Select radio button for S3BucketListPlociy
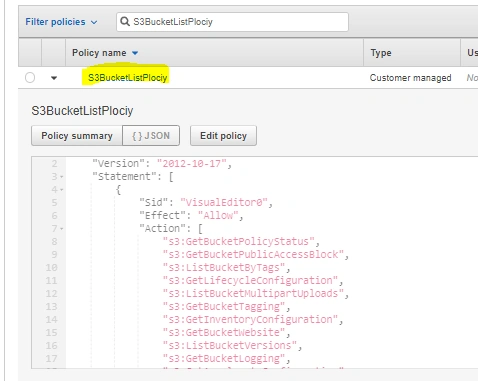Viewport: 478px width, 381px height. point(30,78)
